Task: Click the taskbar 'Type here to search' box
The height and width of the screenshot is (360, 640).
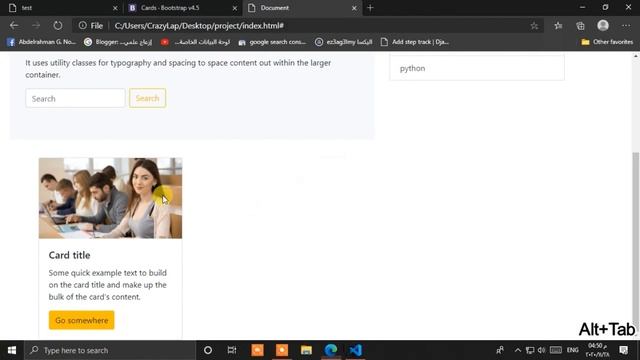Action: pos(110,350)
